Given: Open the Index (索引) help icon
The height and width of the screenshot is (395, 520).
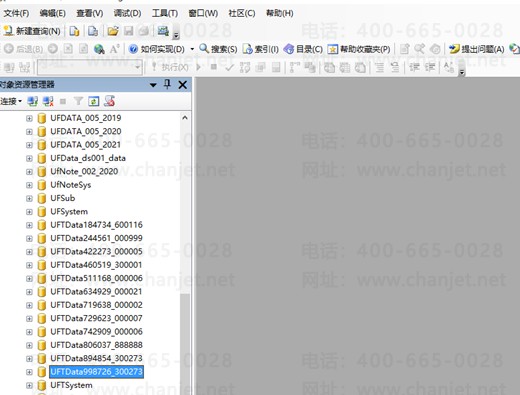Looking at the screenshot, I should click(248, 49).
